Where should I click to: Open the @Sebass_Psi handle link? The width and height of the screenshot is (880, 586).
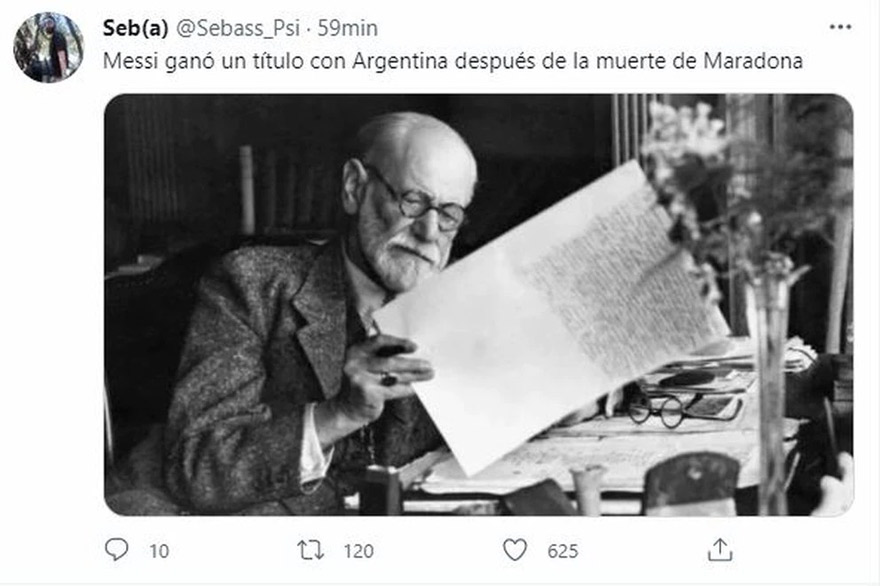click(238, 28)
